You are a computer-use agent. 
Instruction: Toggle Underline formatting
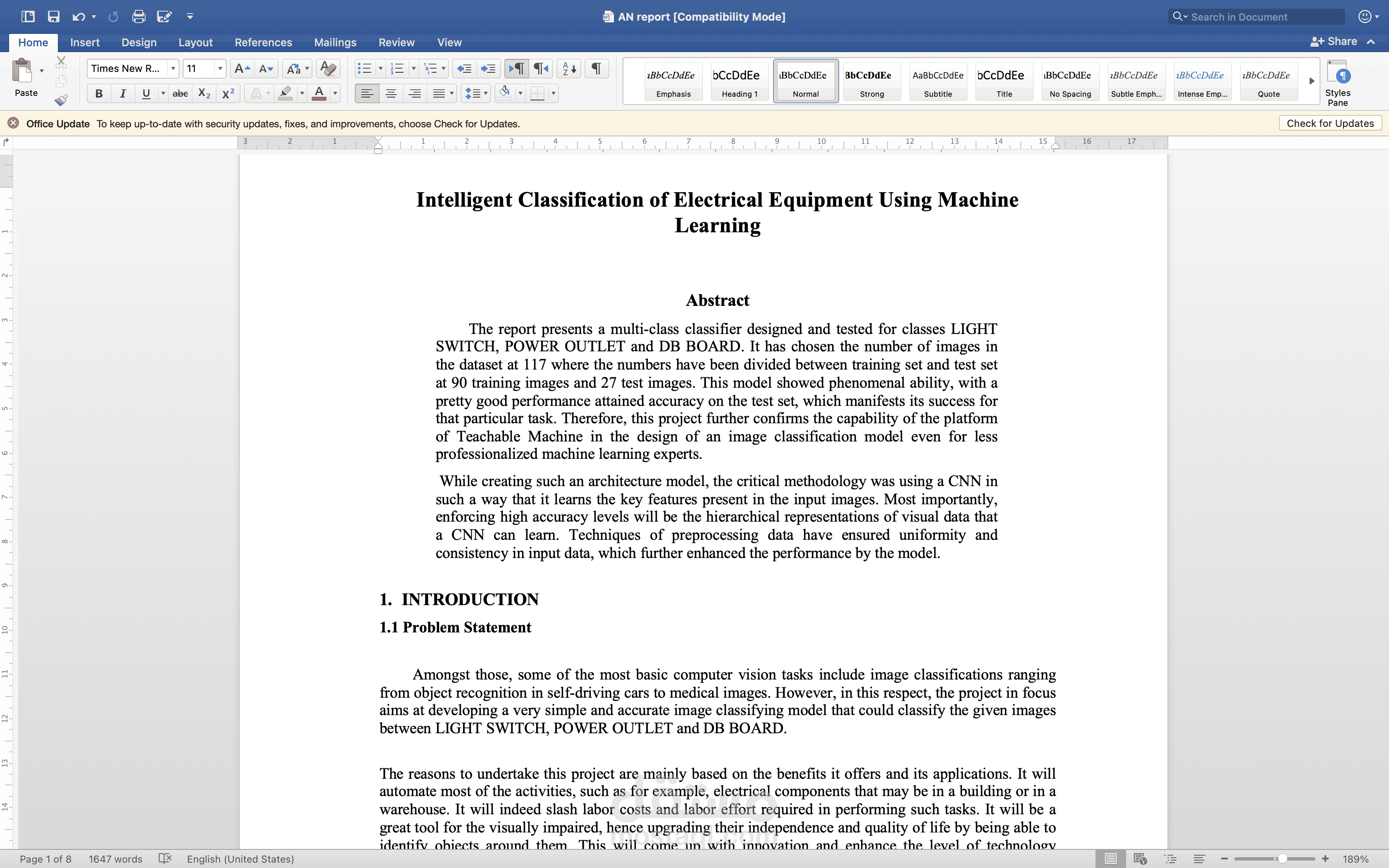(x=146, y=93)
